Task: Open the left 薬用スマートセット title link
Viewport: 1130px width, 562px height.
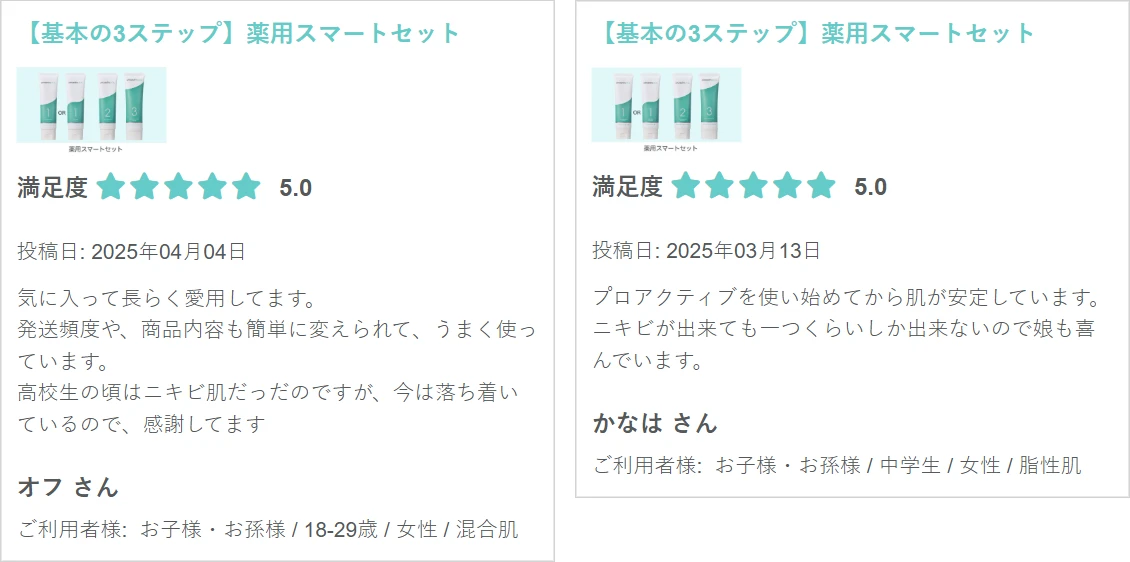Action: click(x=239, y=33)
